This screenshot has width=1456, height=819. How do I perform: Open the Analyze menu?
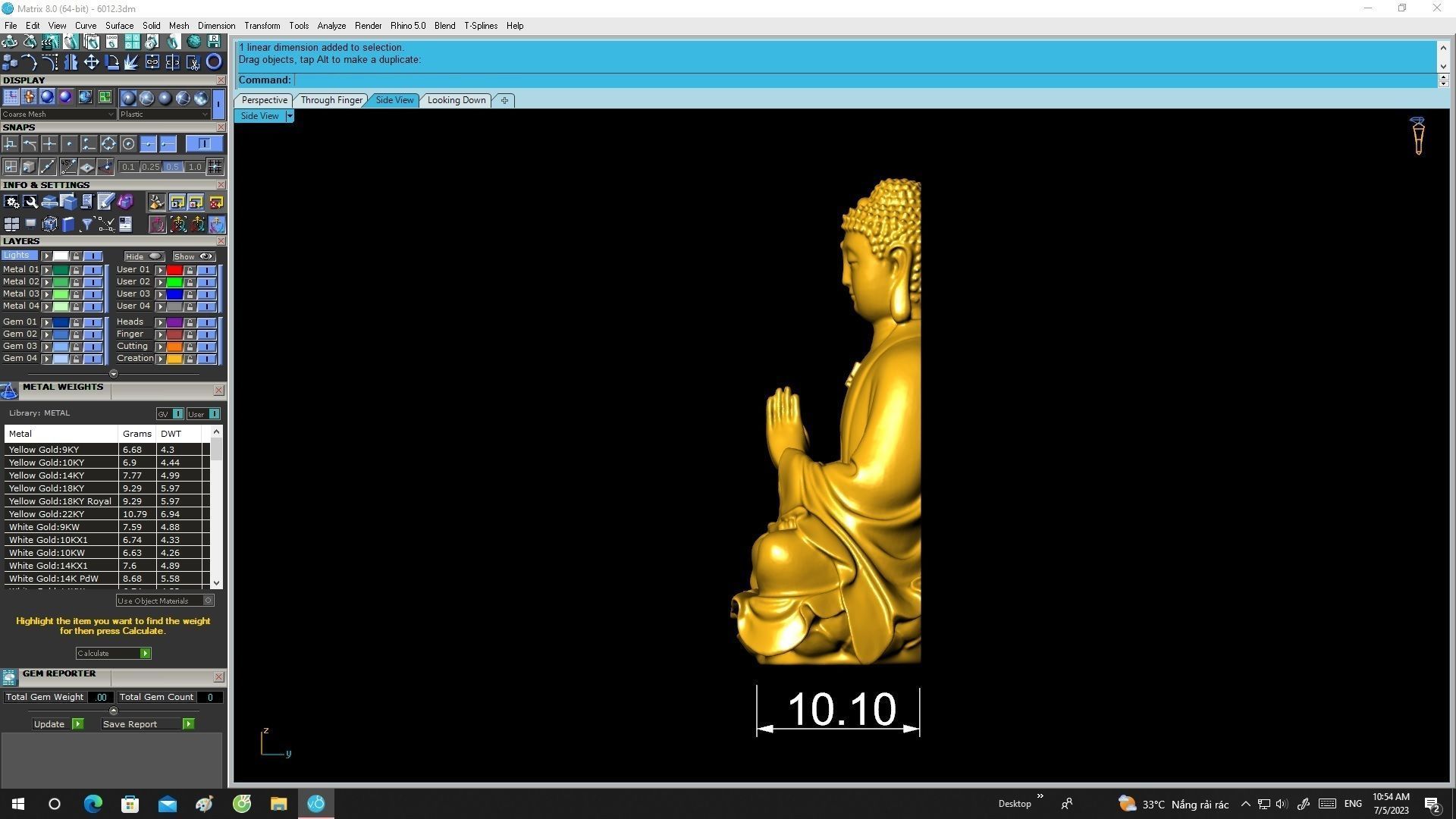click(331, 26)
